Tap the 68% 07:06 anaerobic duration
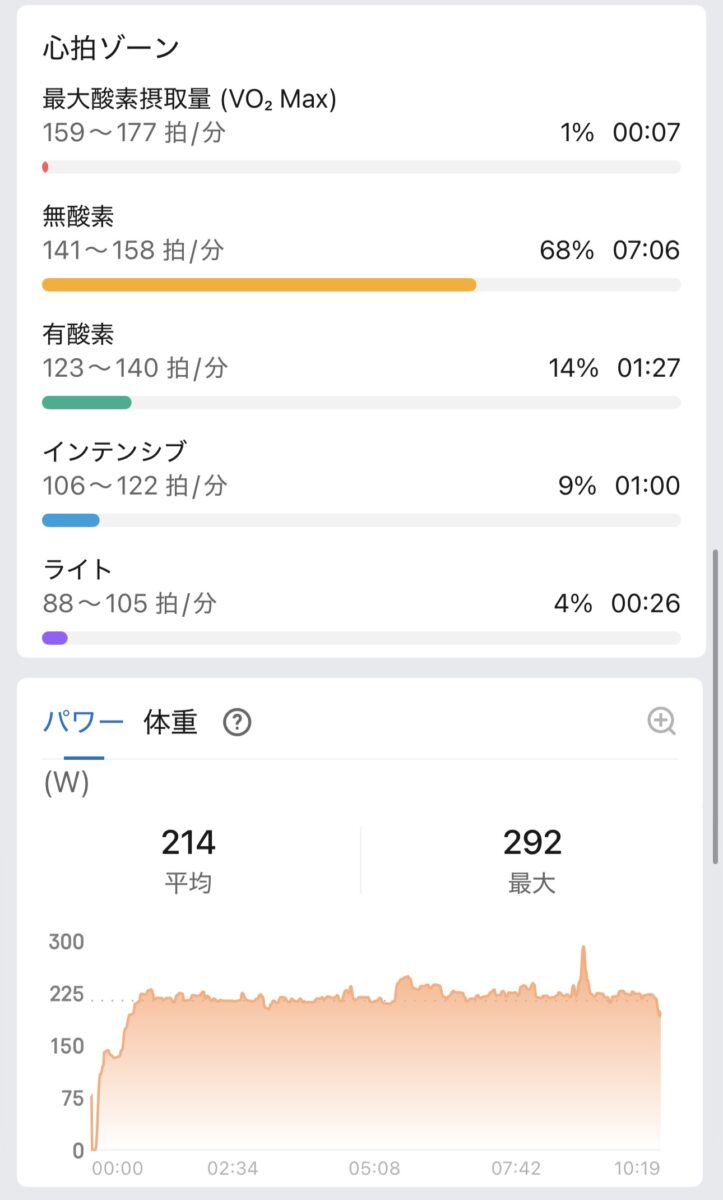Image resolution: width=723 pixels, height=1200 pixels. coord(609,250)
